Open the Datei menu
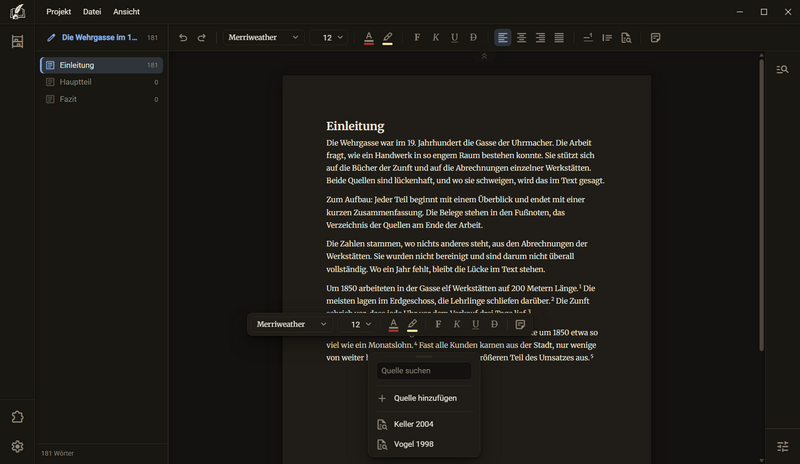This screenshot has width=800, height=464. tap(92, 12)
